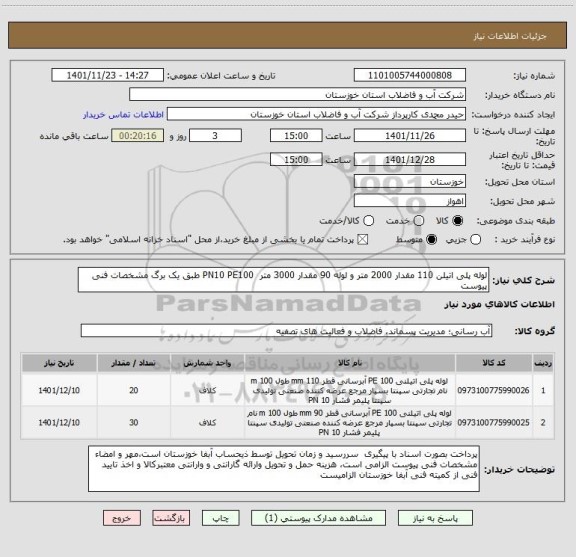Click buyer notes text area
576x557 pixels.
284,469
